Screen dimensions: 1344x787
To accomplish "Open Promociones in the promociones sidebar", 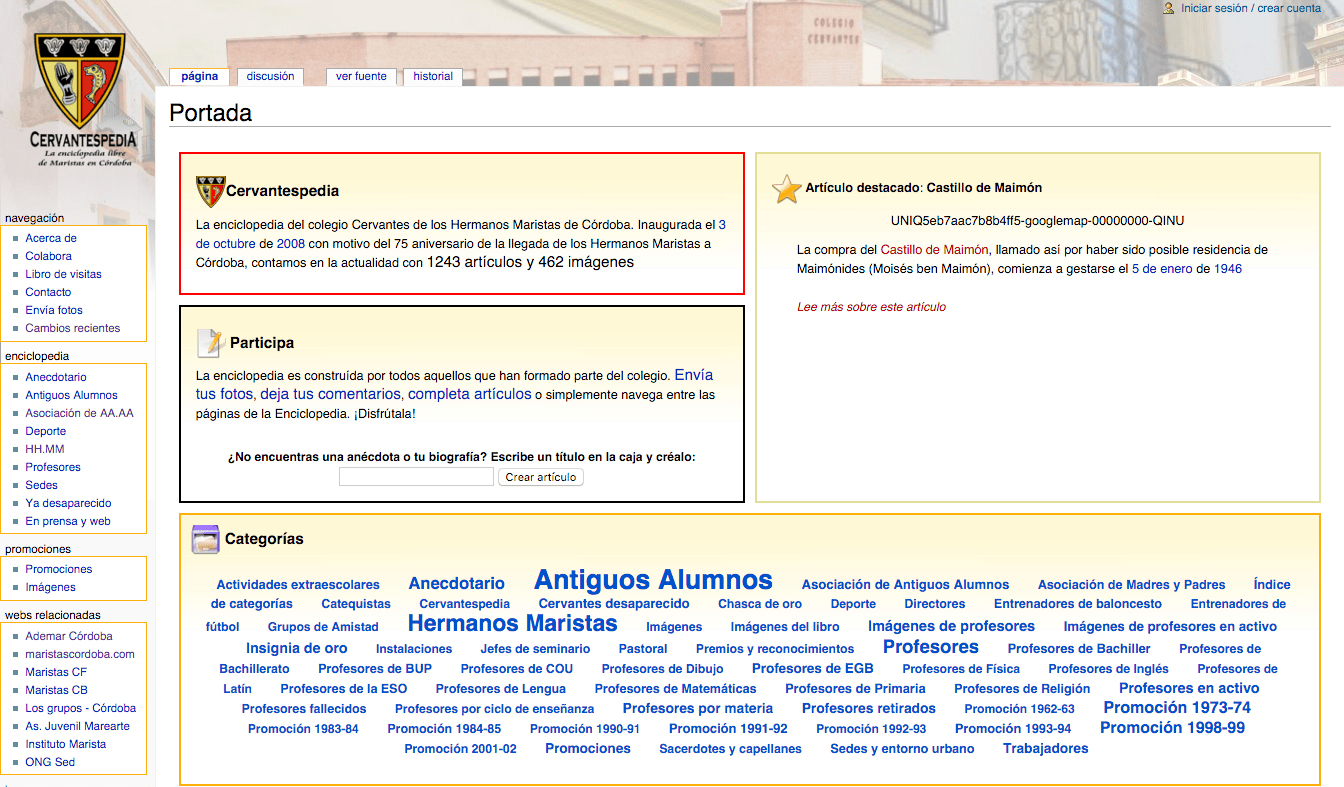I will (59, 569).
